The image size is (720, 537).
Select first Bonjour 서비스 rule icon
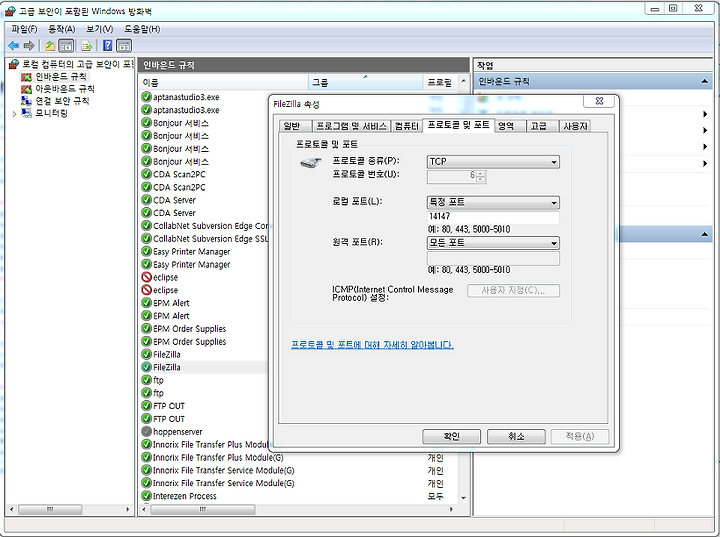tap(146, 123)
